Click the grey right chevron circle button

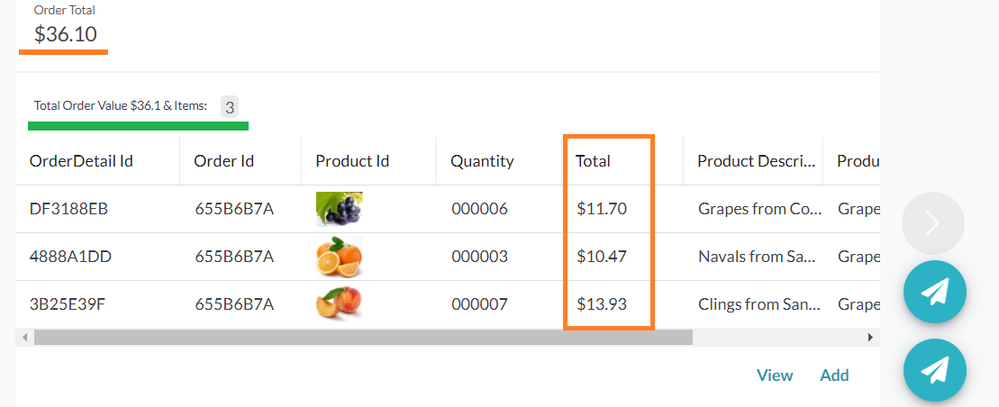933,224
